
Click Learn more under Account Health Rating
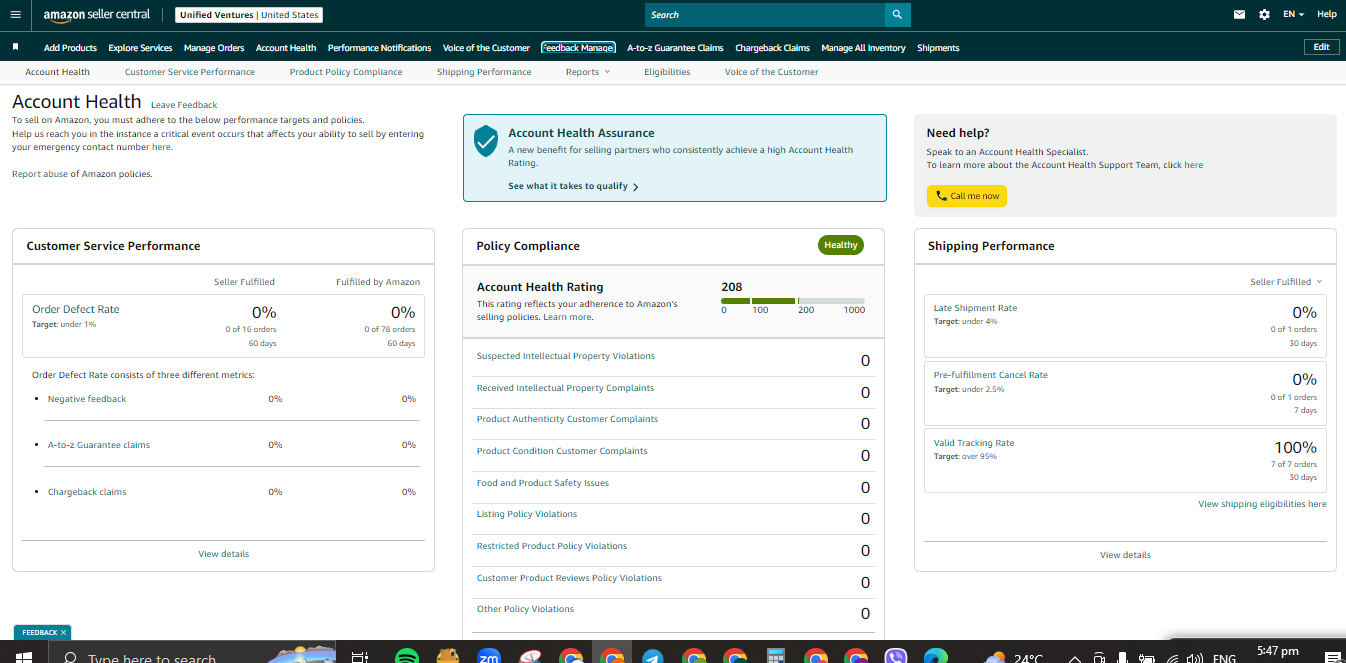(567, 317)
